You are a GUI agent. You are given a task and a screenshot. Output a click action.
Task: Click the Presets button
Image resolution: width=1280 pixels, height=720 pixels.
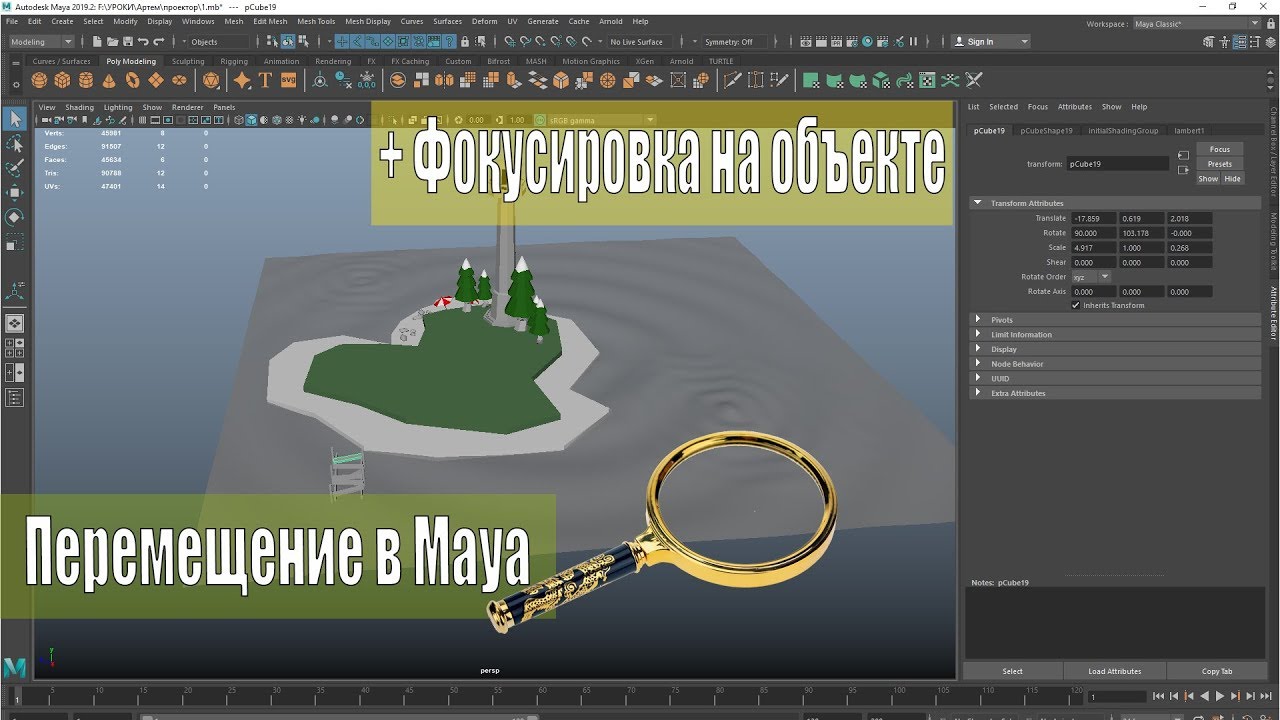click(1220, 164)
